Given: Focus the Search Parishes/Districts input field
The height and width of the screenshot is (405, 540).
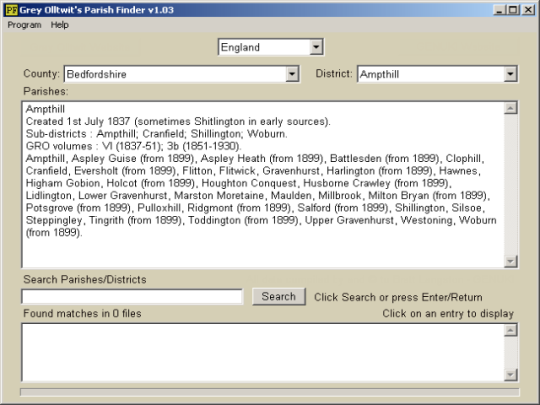Looking at the screenshot, I should 132,297.
